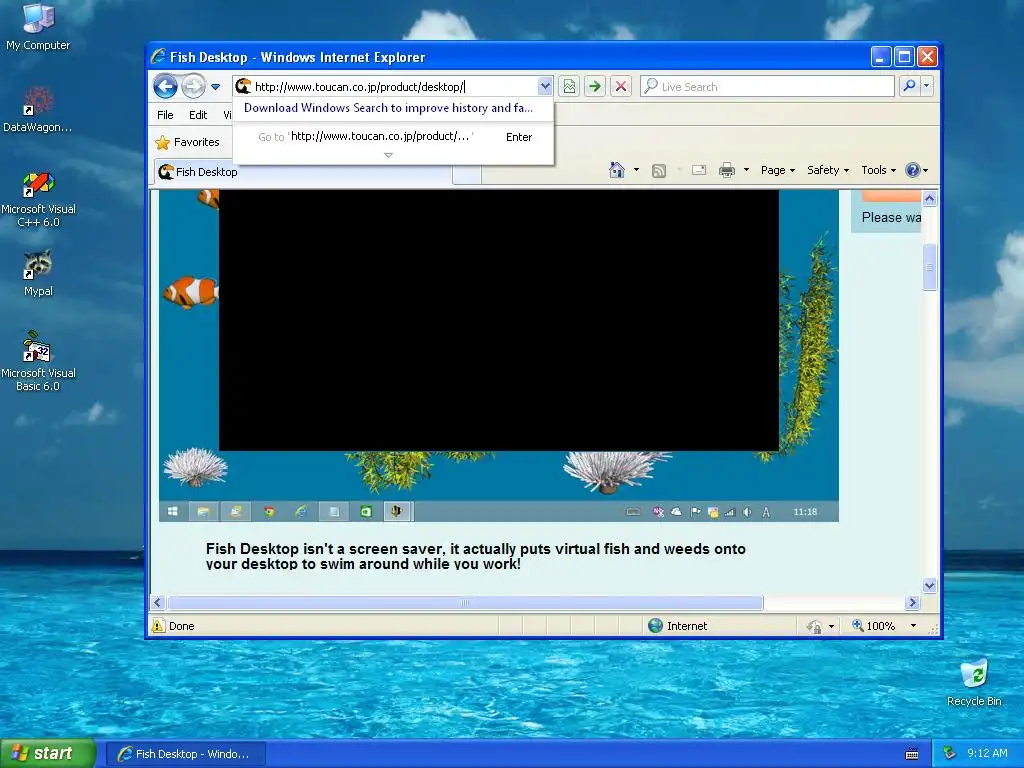Click the vertical scrollbar thumb
The height and width of the screenshot is (768, 1024).
pyautogui.click(x=929, y=267)
